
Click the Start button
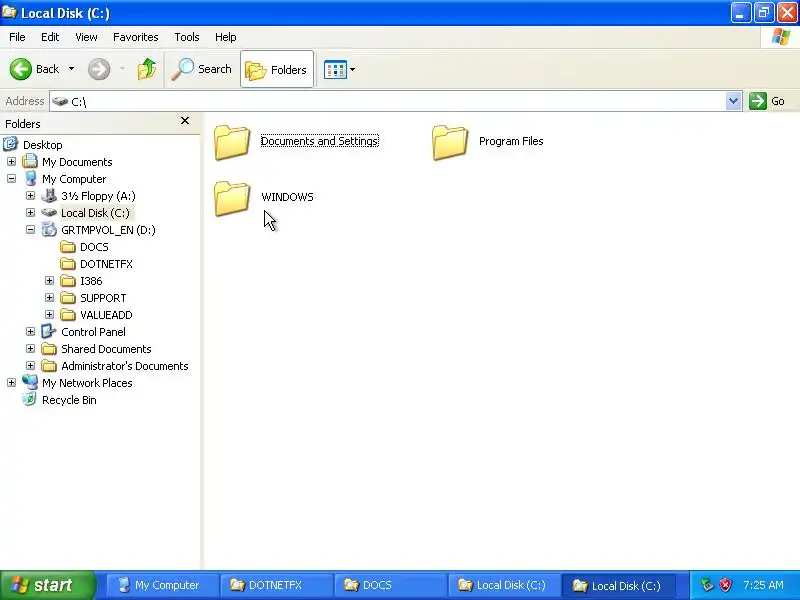pyautogui.click(x=47, y=585)
